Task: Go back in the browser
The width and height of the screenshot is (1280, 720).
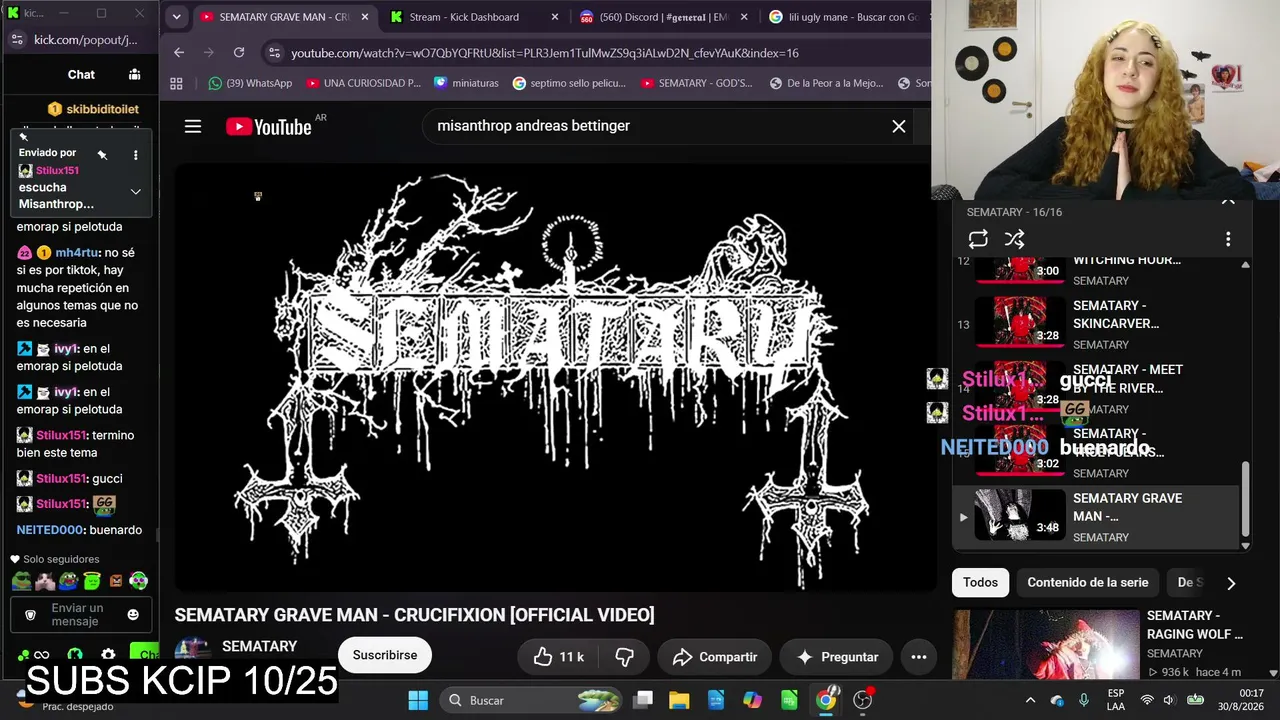Action: [x=179, y=53]
